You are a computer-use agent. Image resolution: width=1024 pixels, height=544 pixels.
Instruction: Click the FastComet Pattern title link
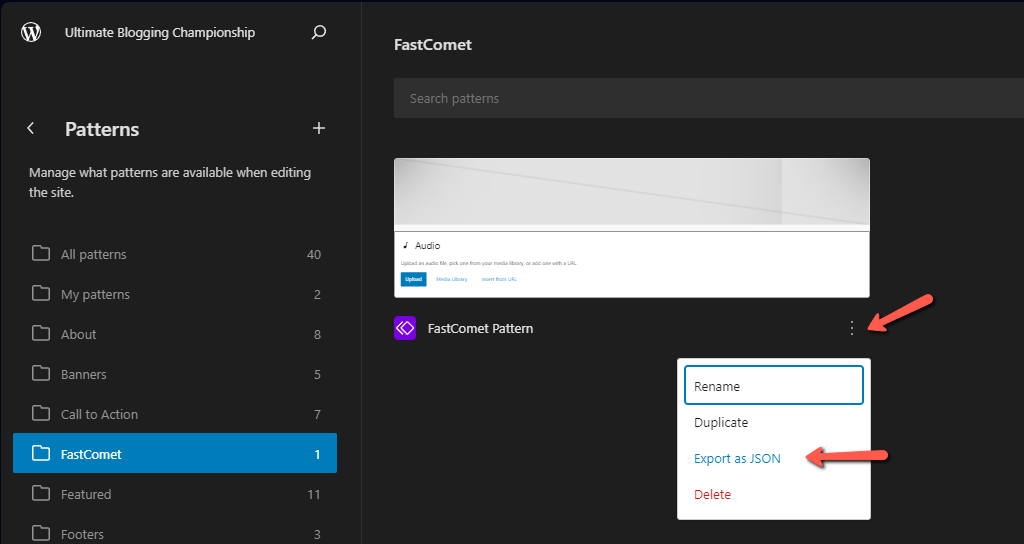[x=480, y=328]
